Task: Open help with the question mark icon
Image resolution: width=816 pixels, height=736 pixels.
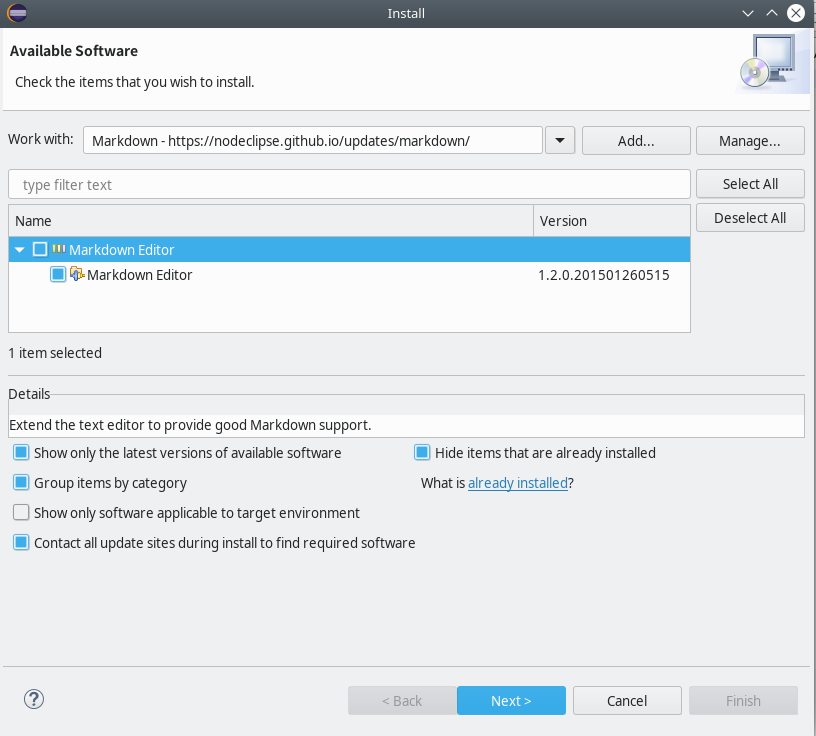Action: (34, 699)
